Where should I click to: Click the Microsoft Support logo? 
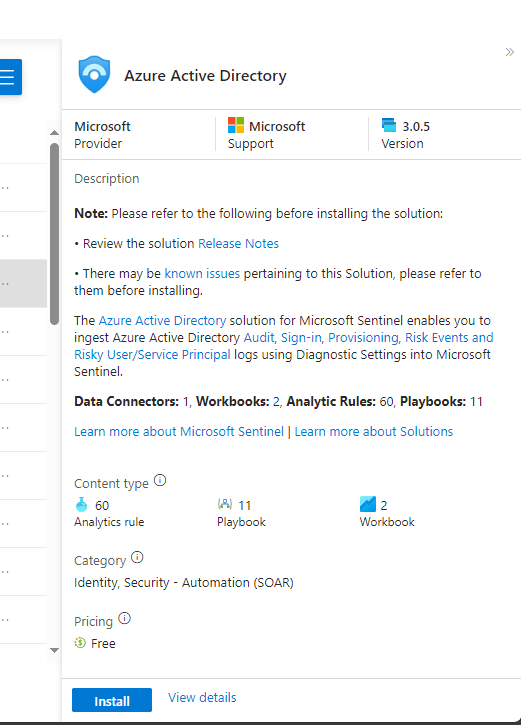point(236,125)
